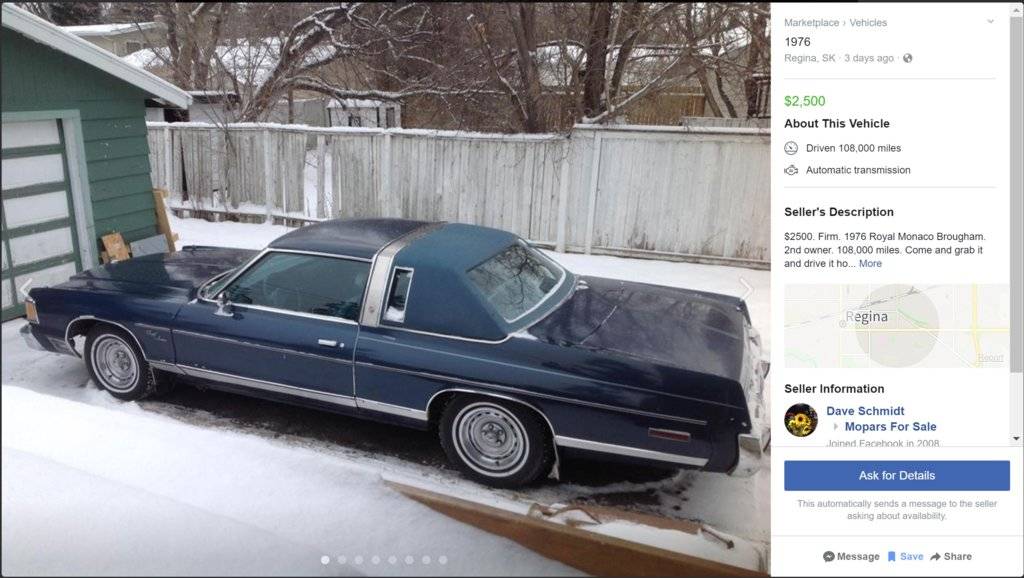The width and height of the screenshot is (1024, 578).
Task: Open Dave Schmidt's profile picture
Action: pos(801,419)
